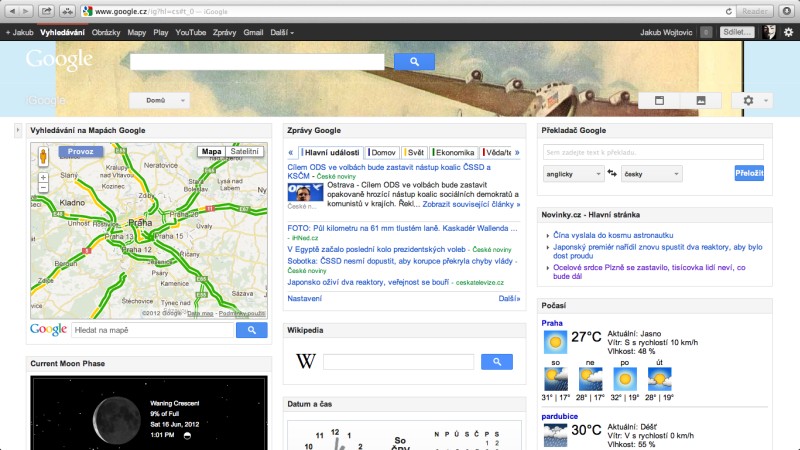Viewport: 800px width, 450px height.
Task: Open Mapy in top bar
Action: click(x=137, y=32)
